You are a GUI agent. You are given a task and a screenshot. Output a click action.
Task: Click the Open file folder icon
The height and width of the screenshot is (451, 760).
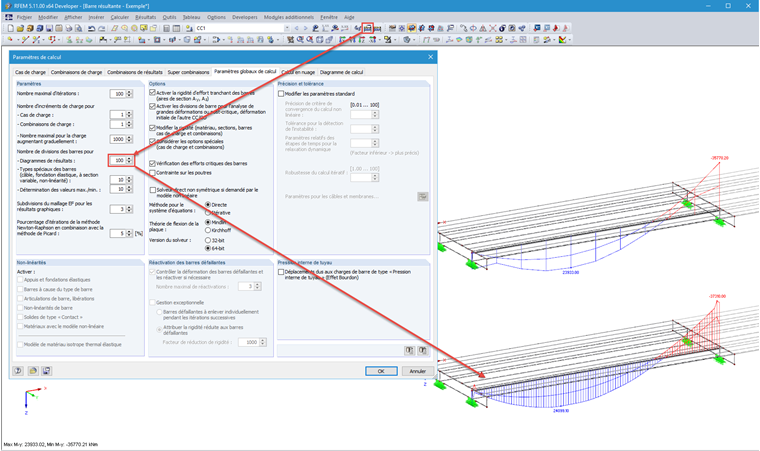(20, 28)
